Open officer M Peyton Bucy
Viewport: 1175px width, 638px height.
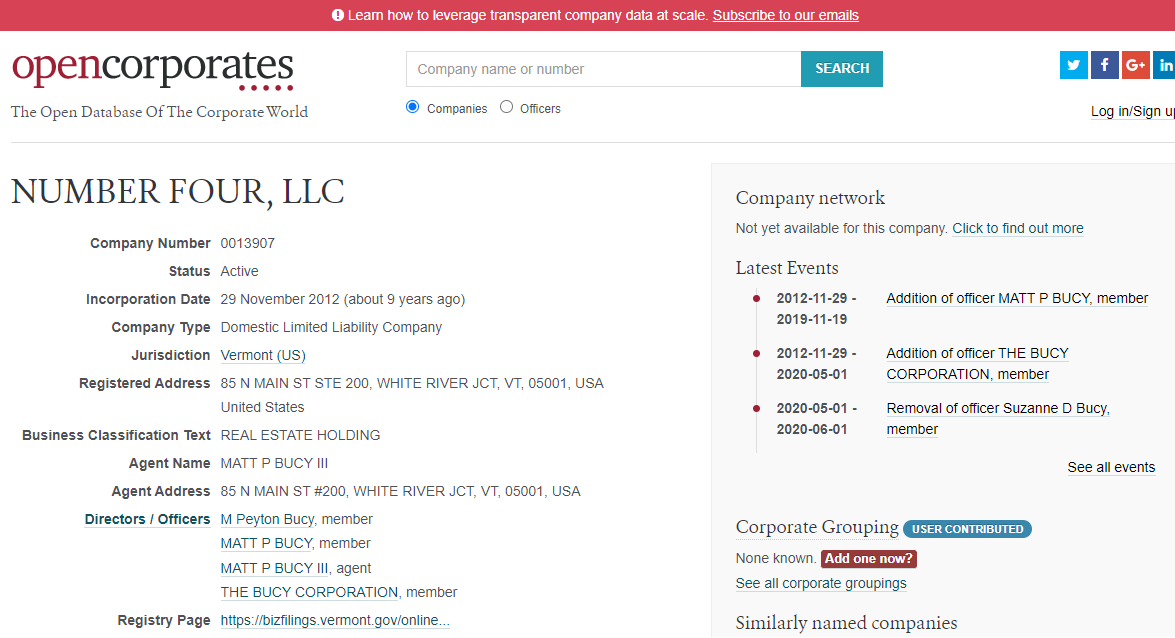tap(268, 519)
